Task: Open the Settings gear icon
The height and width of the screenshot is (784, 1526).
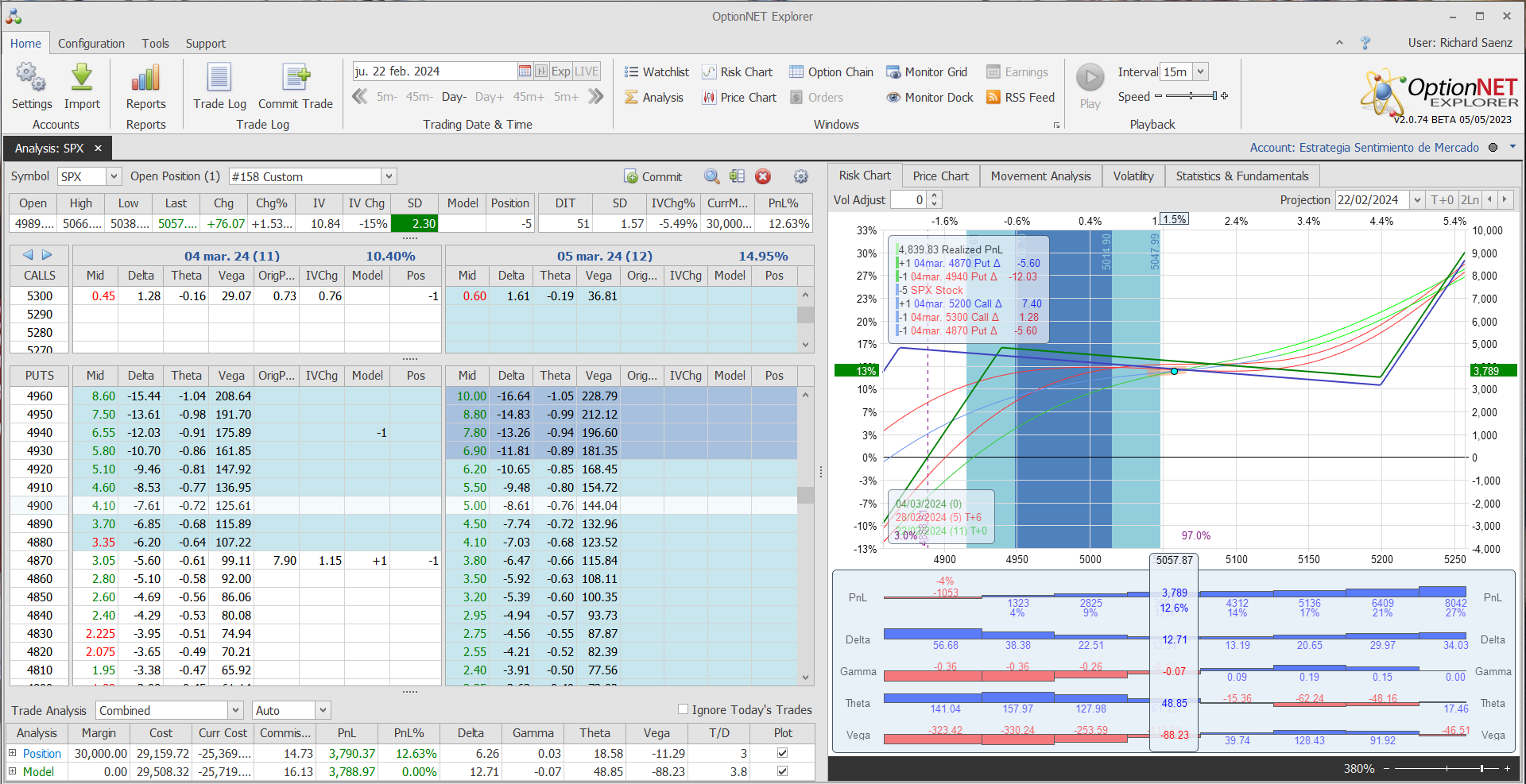Action: 31,78
